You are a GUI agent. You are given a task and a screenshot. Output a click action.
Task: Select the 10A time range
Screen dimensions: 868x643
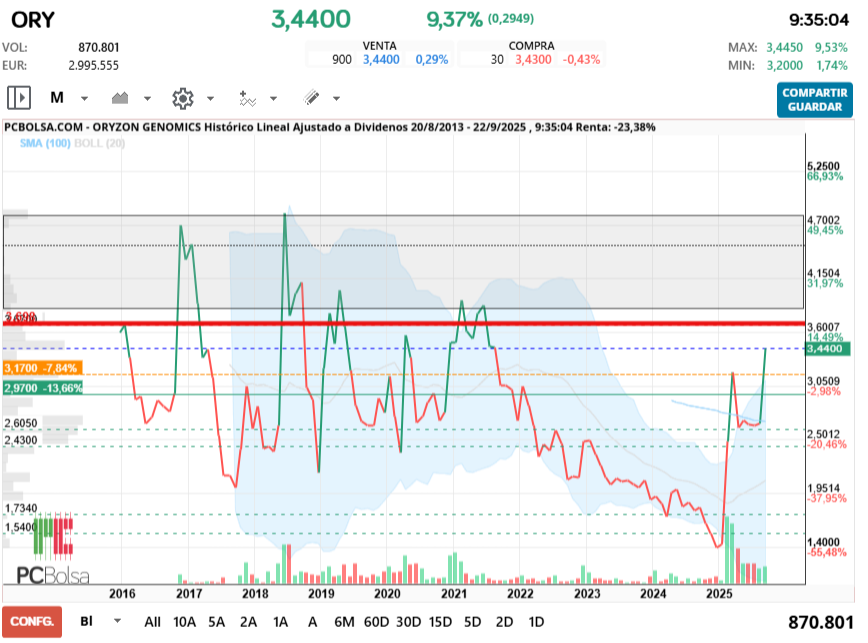click(x=185, y=621)
